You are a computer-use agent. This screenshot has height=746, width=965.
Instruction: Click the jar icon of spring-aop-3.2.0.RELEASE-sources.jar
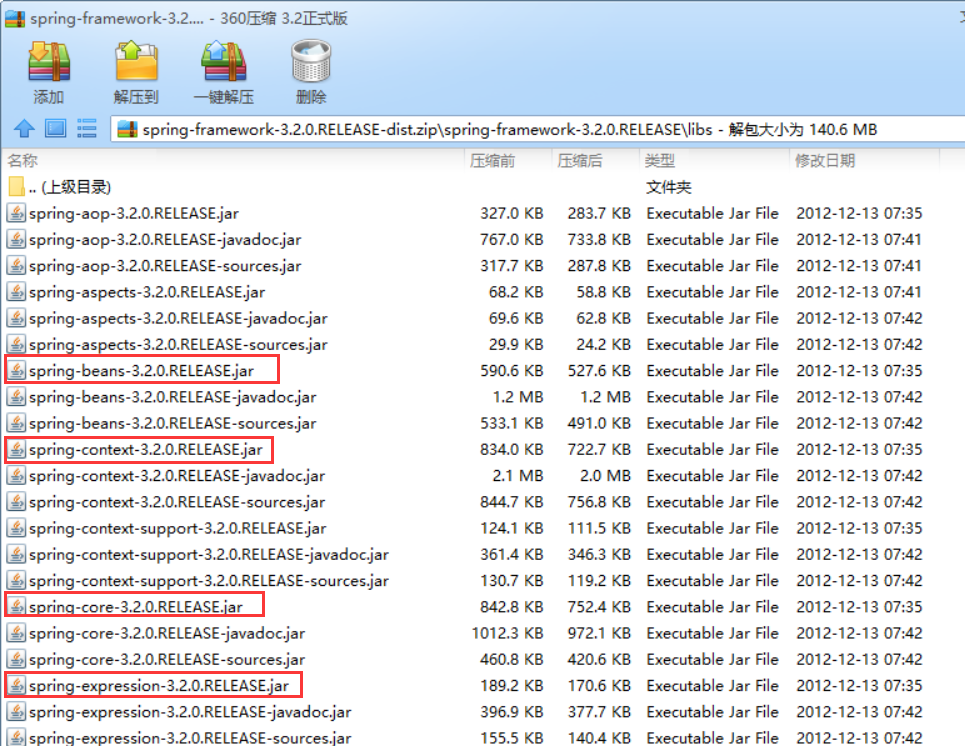[x=17, y=266]
